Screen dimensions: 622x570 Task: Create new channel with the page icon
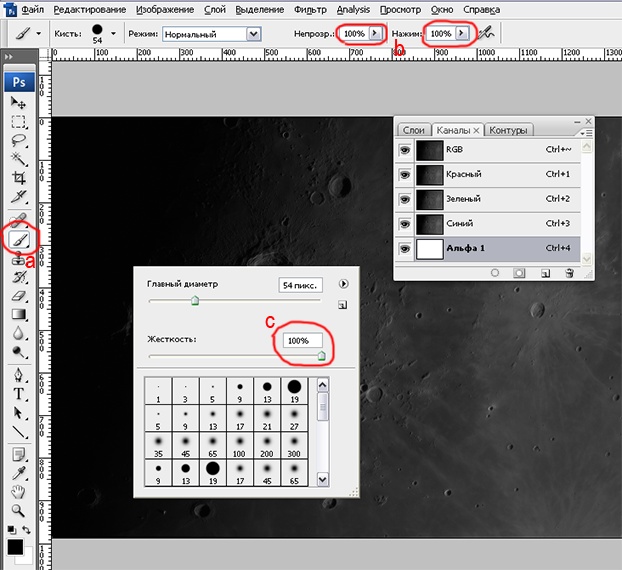pos(544,272)
